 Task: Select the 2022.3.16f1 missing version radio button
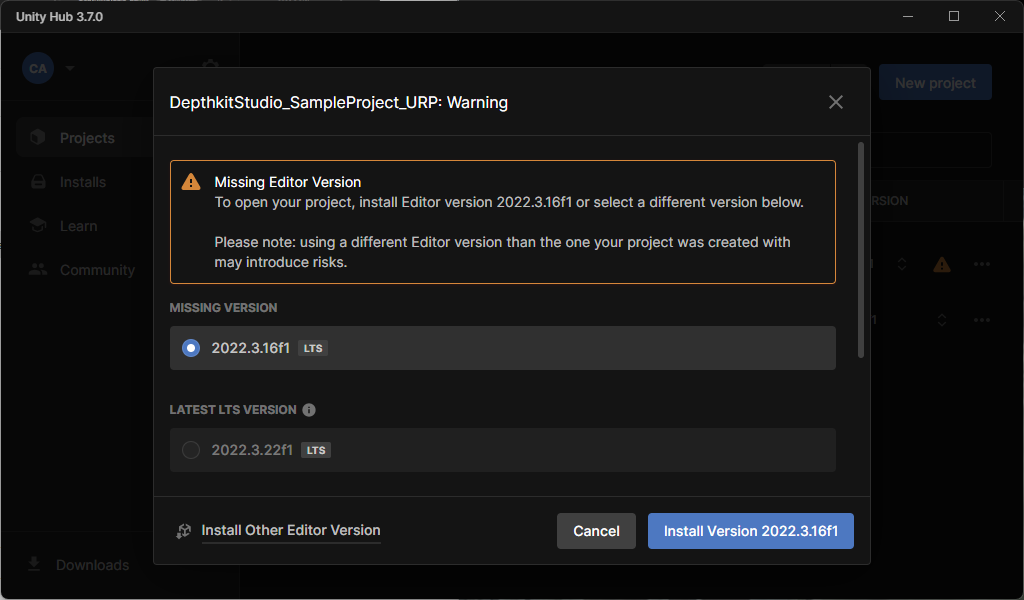point(191,348)
